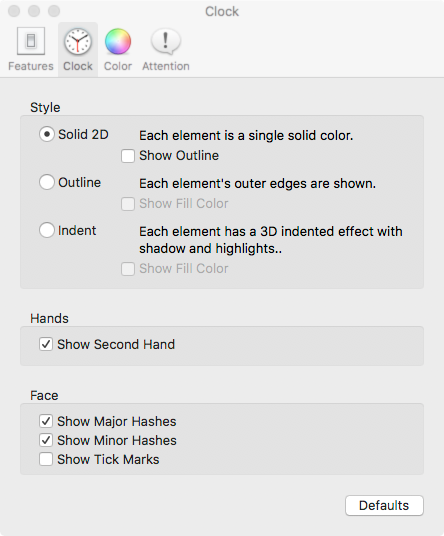Viewport: 444px width, 536px height.
Task: Choose the Indent style radio button
Action: (47, 230)
